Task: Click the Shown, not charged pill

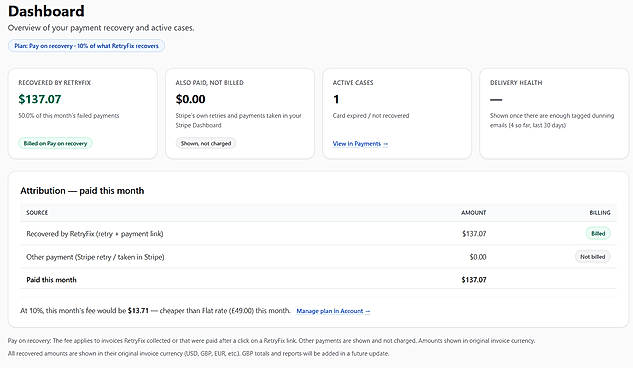Action: pos(206,143)
